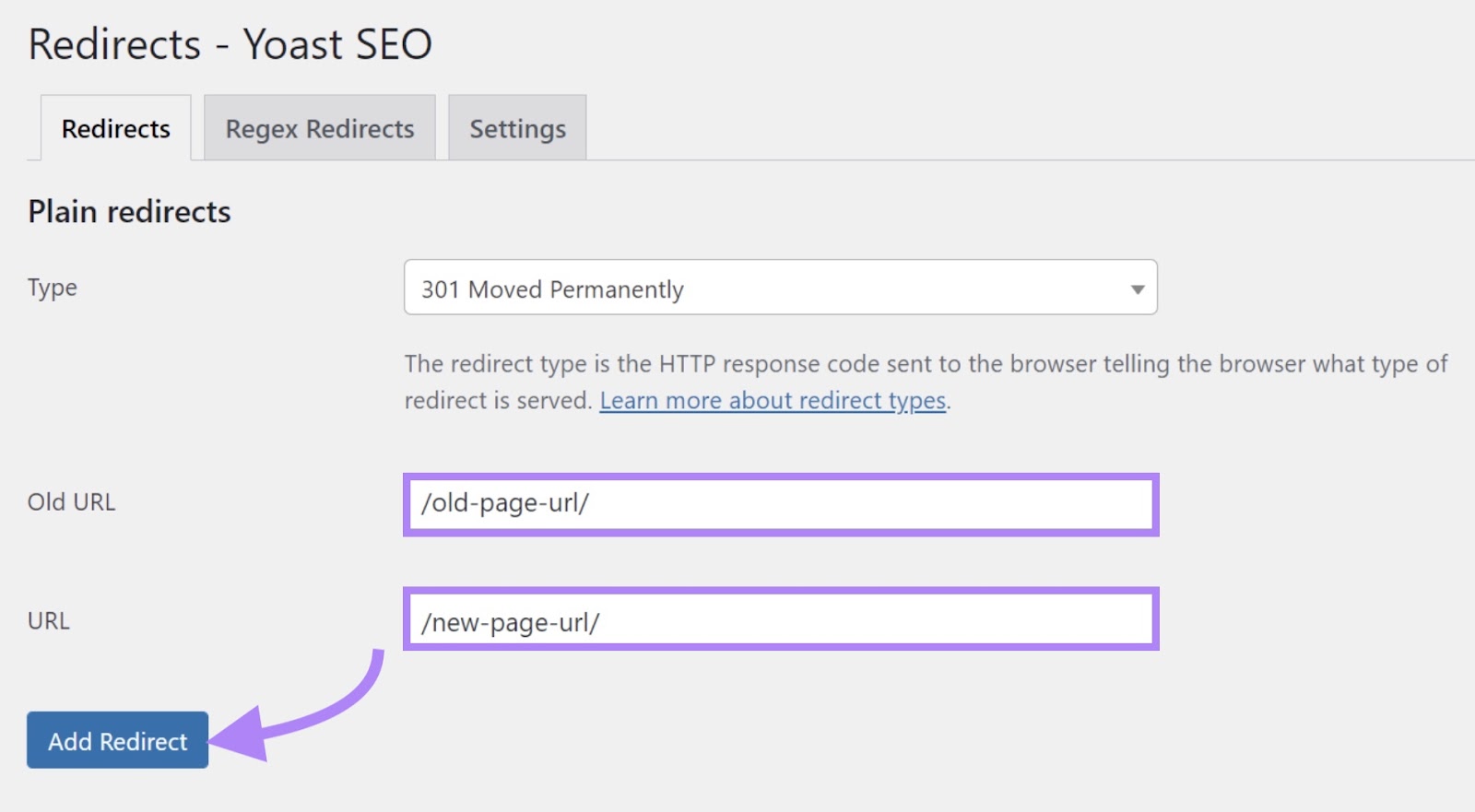Viewport: 1475px width, 812px height.
Task: Click inside the Old URL input field
Action: (x=781, y=504)
